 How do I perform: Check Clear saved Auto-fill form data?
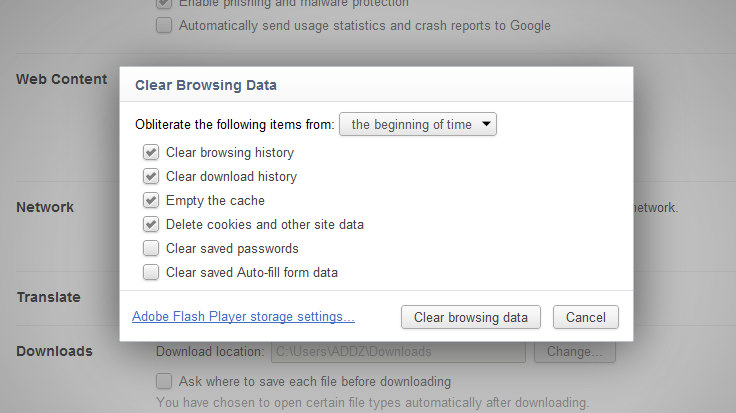(x=151, y=272)
